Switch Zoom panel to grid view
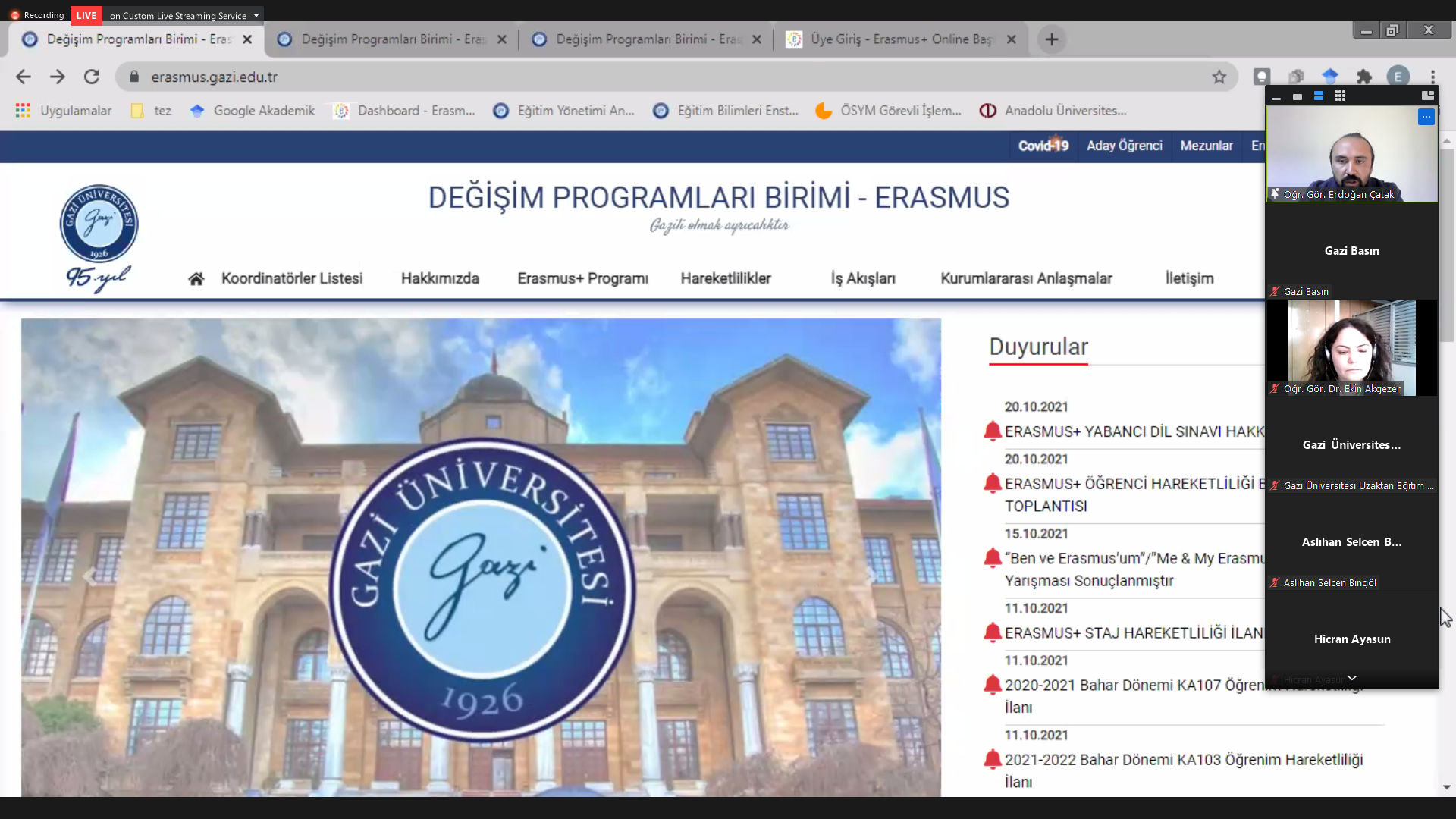This screenshot has height=819, width=1456. (x=1340, y=96)
